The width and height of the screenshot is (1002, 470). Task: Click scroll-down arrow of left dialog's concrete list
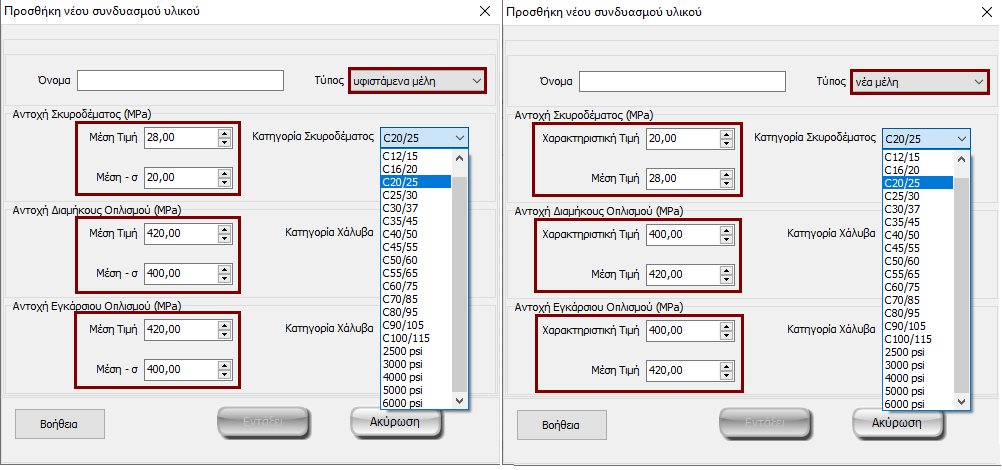460,401
